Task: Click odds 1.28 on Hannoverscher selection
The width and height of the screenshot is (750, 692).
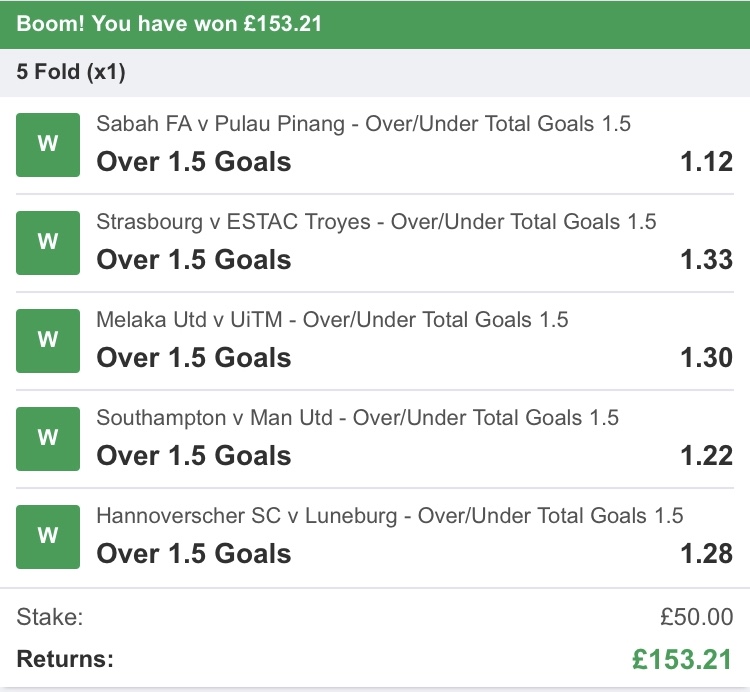Action: coord(706,554)
